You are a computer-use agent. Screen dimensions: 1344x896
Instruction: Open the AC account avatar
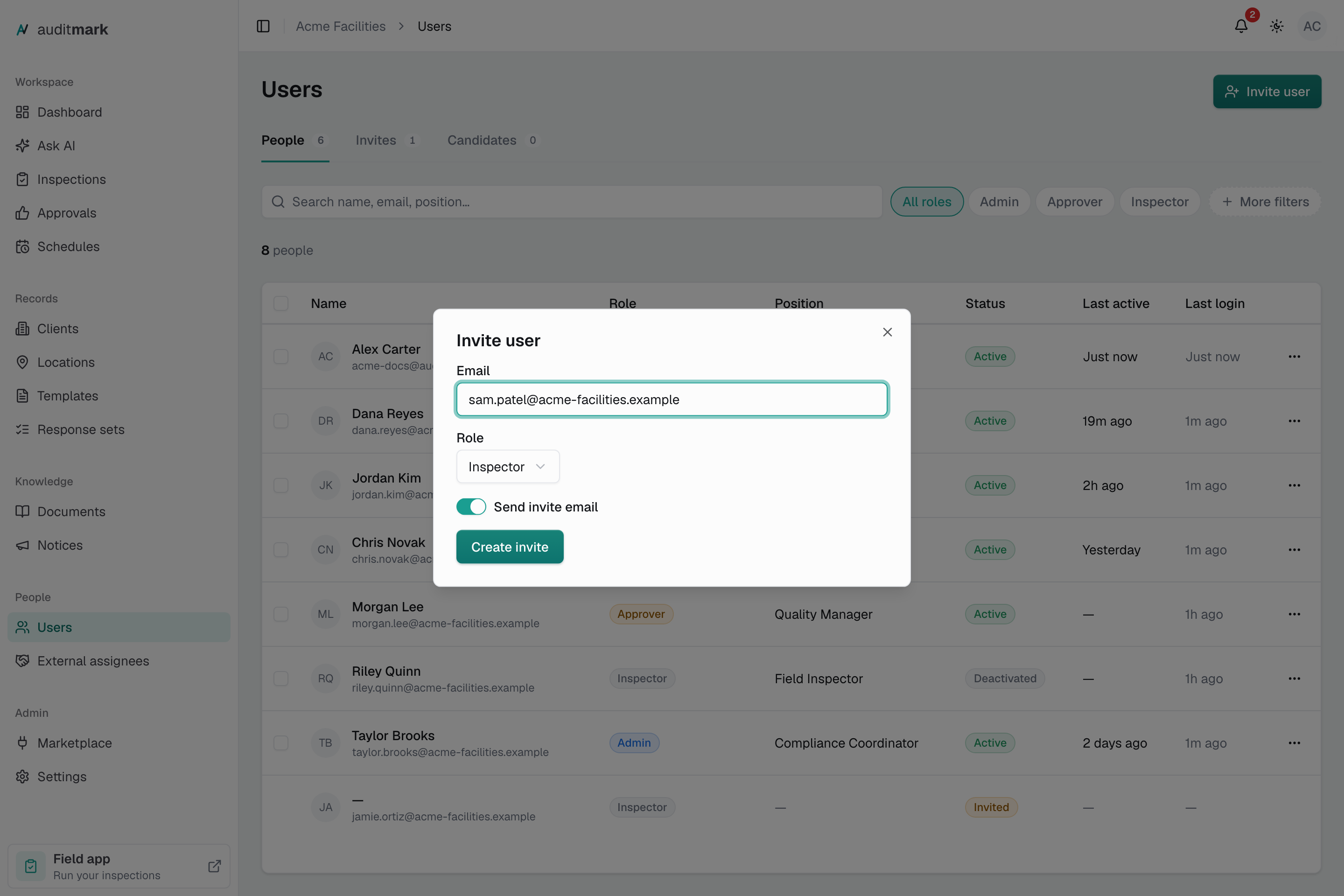coord(1311,26)
